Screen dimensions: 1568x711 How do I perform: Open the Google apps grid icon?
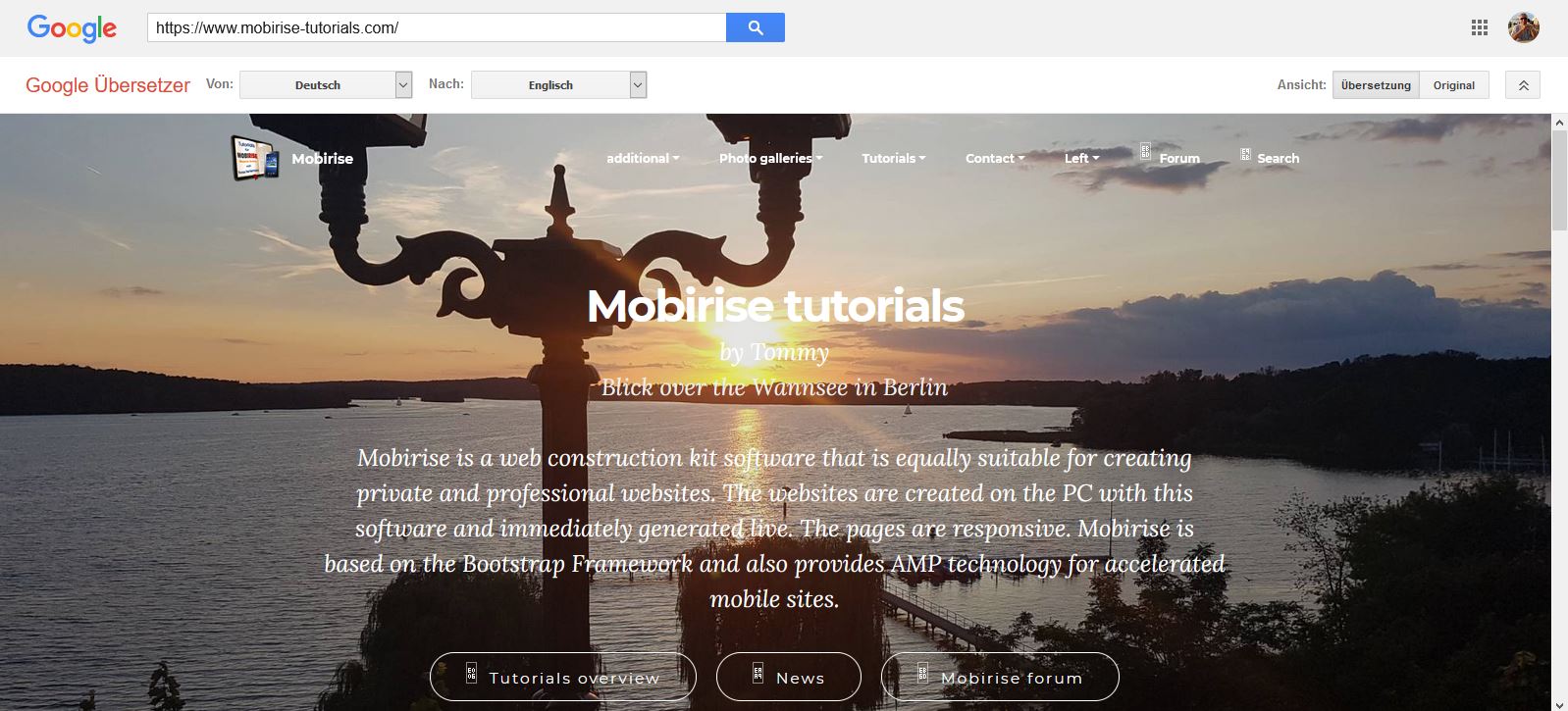pos(1480,27)
